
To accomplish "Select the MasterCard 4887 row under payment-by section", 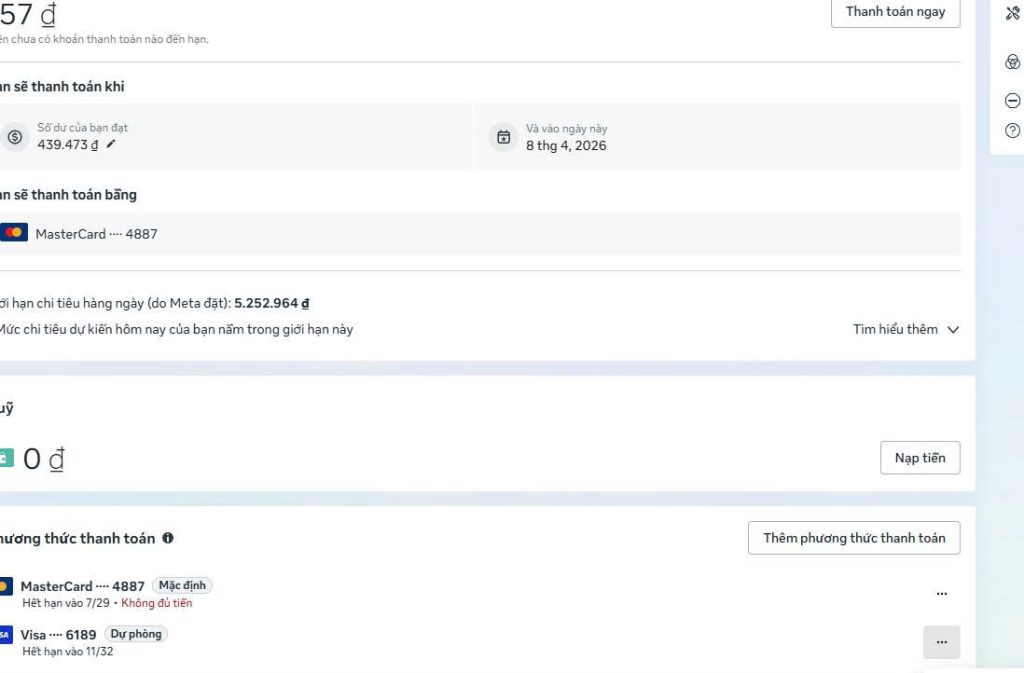I will tap(96, 234).
